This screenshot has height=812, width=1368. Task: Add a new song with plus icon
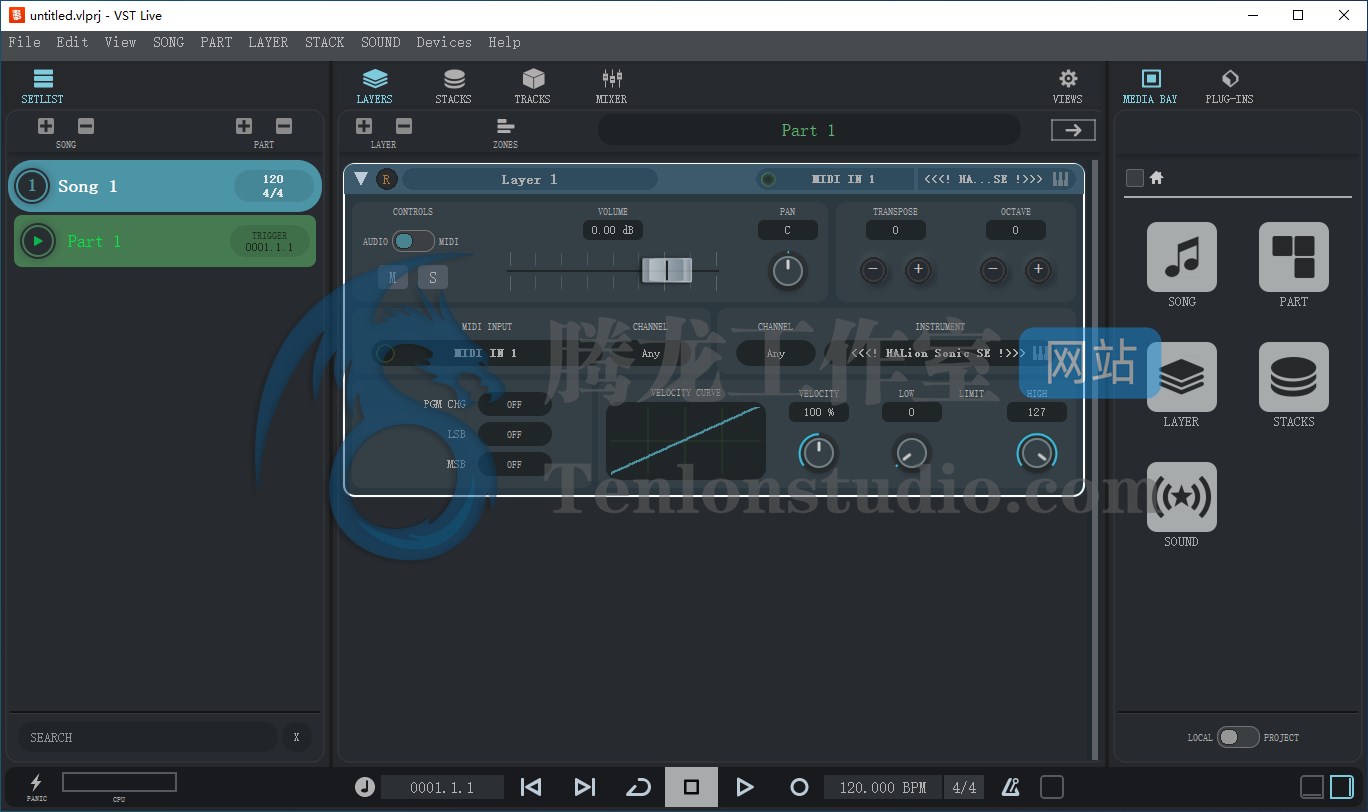click(46, 126)
